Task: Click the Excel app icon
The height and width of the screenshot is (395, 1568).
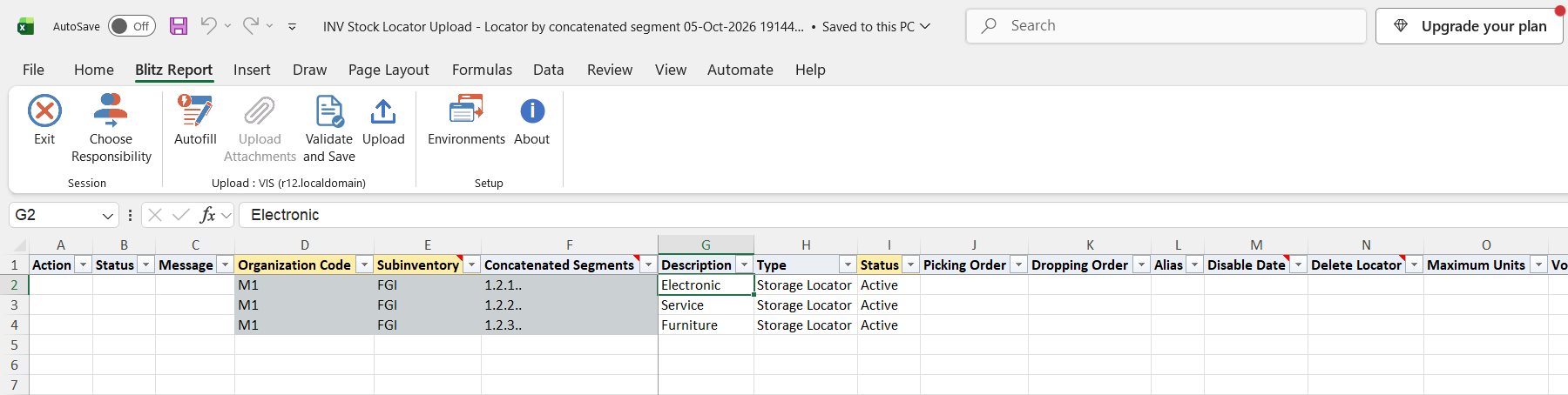Action: (x=26, y=26)
